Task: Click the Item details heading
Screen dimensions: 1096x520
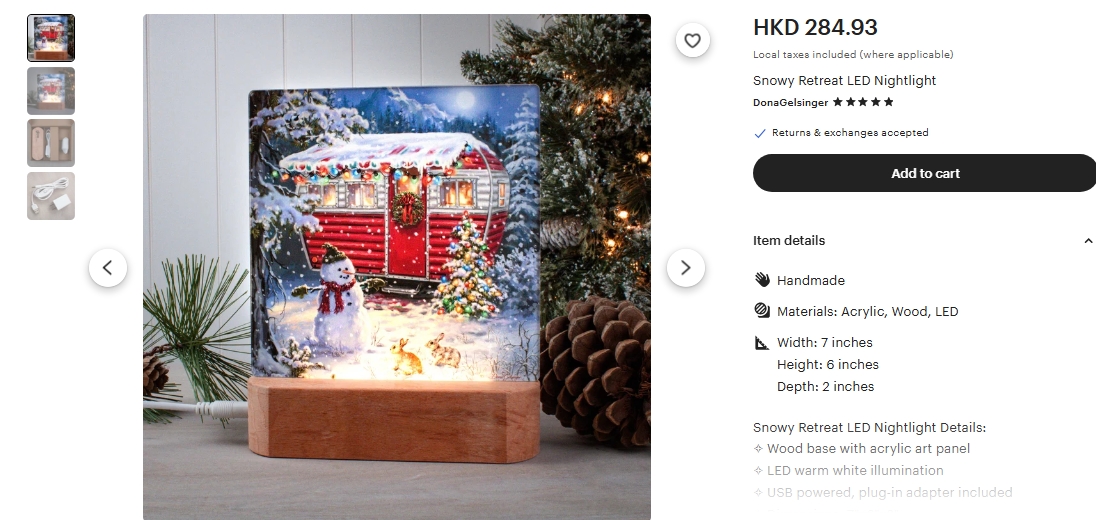Action: tap(788, 240)
